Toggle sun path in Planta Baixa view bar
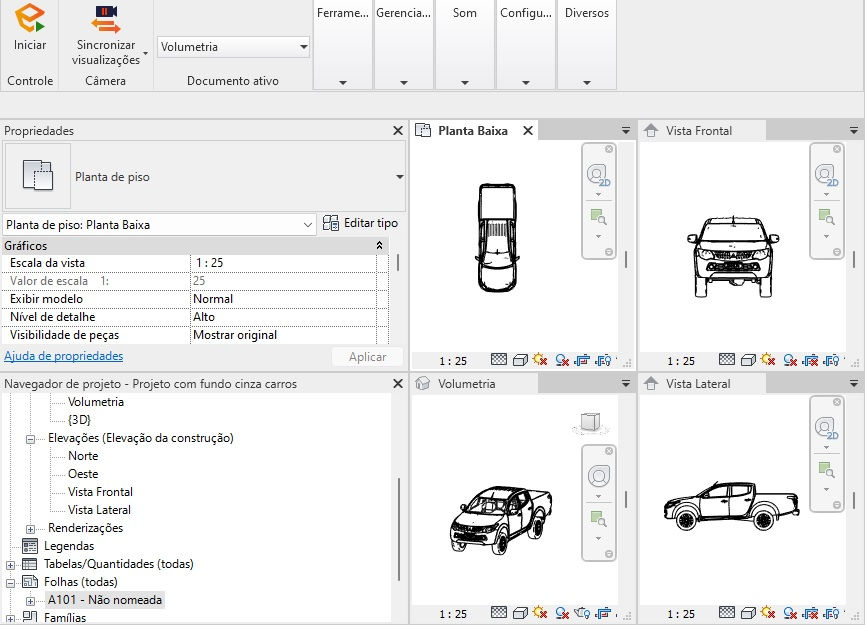The width and height of the screenshot is (865, 625). click(540, 360)
